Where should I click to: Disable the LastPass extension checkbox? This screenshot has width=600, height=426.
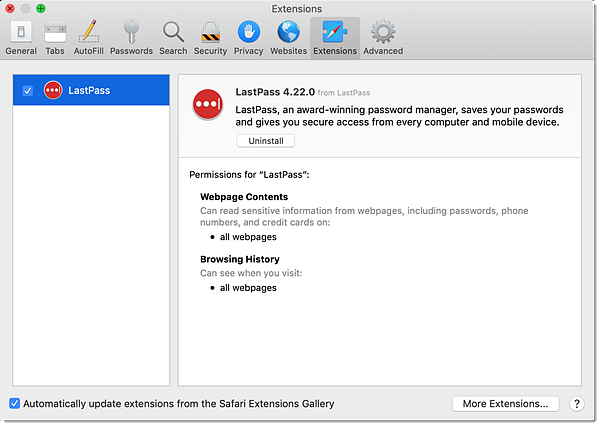(x=28, y=91)
